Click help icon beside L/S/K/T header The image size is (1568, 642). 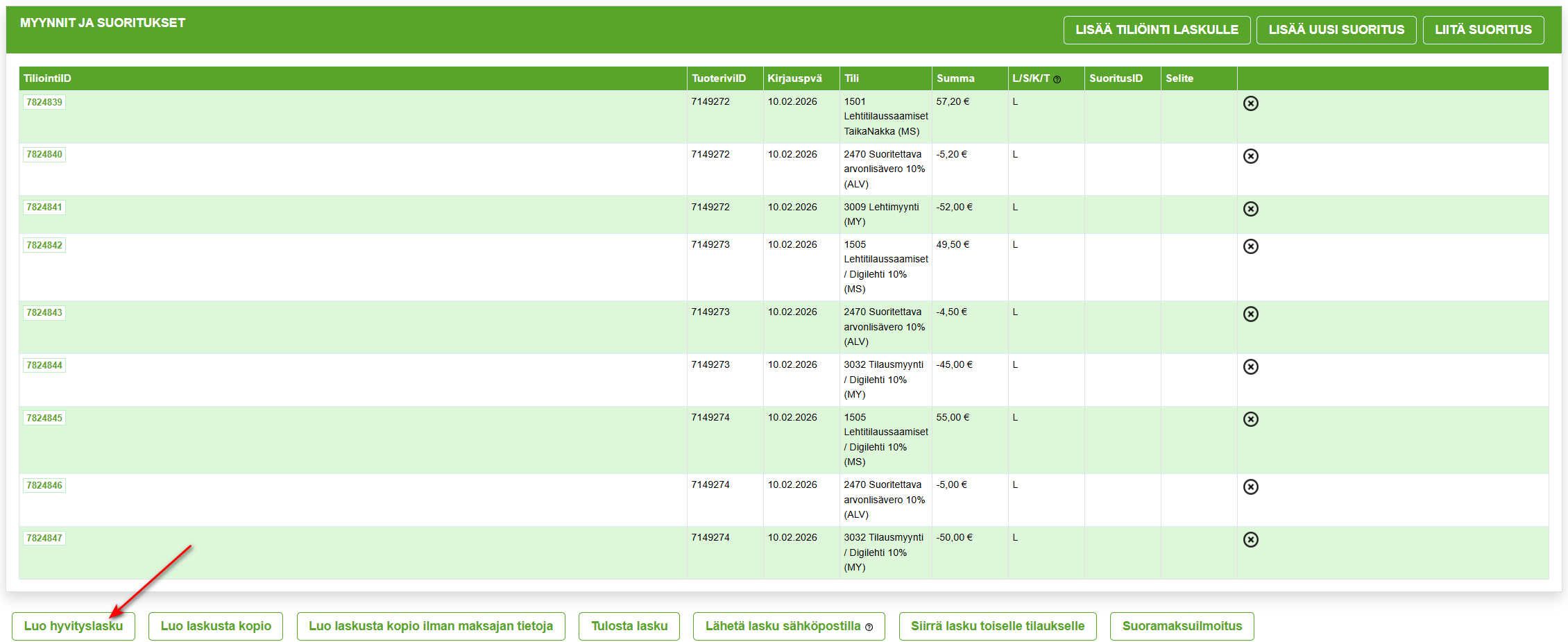tap(1057, 80)
